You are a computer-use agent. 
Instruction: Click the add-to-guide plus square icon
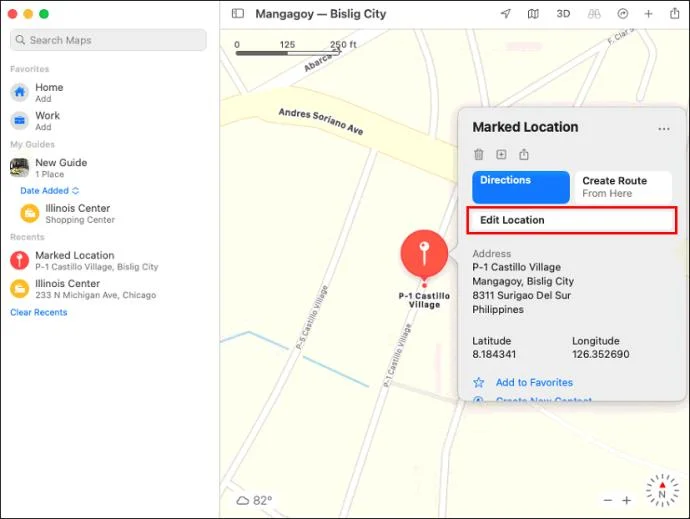pyautogui.click(x=501, y=155)
